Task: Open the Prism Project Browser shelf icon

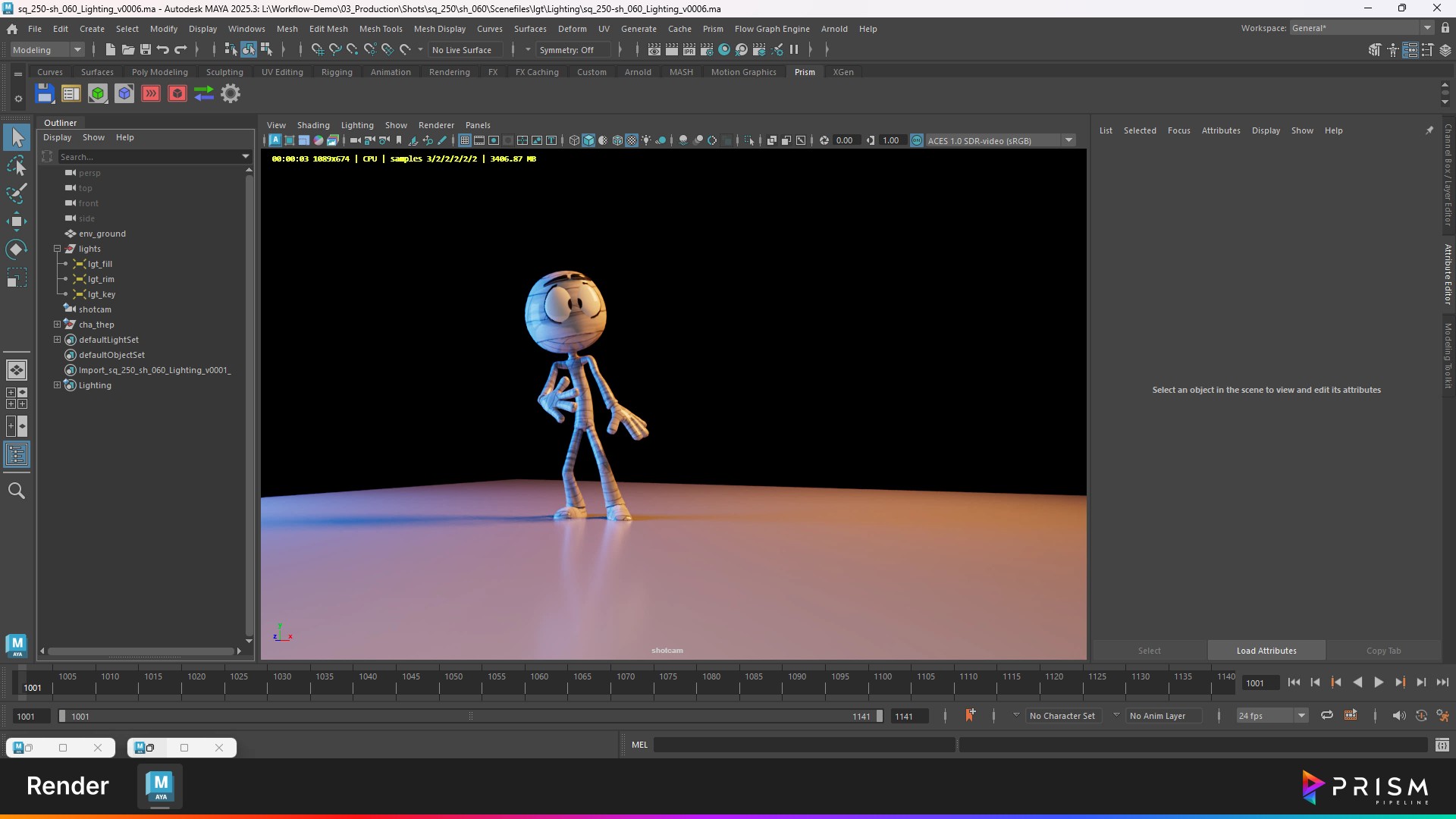Action: tap(71, 94)
